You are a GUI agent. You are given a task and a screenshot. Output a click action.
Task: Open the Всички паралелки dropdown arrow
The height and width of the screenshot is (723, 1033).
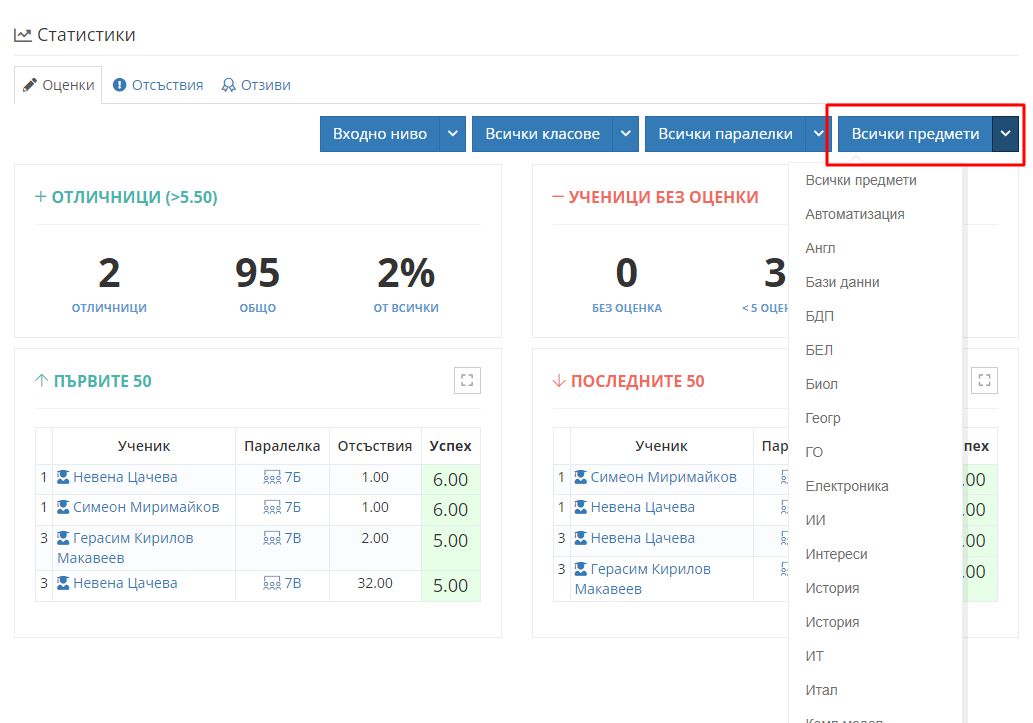819,134
